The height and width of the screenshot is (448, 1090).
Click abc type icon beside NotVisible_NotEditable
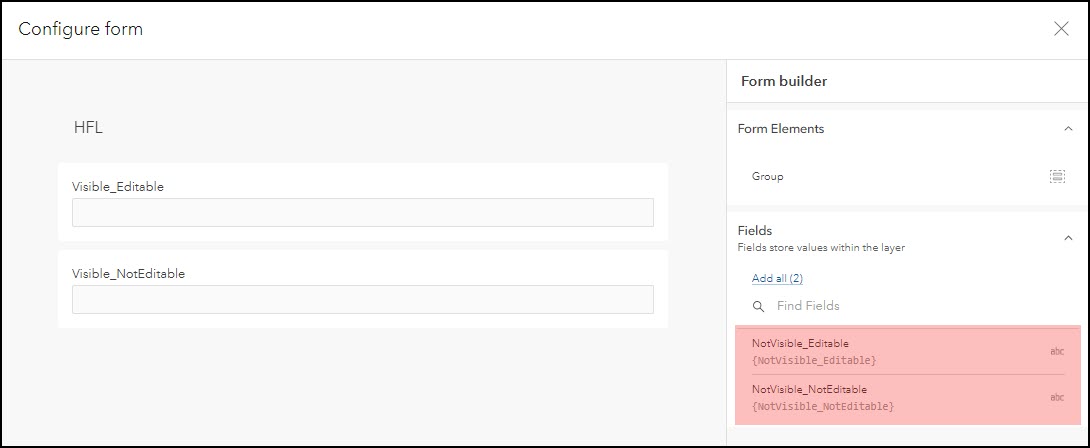pyautogui.click(x=1057, y=398)
